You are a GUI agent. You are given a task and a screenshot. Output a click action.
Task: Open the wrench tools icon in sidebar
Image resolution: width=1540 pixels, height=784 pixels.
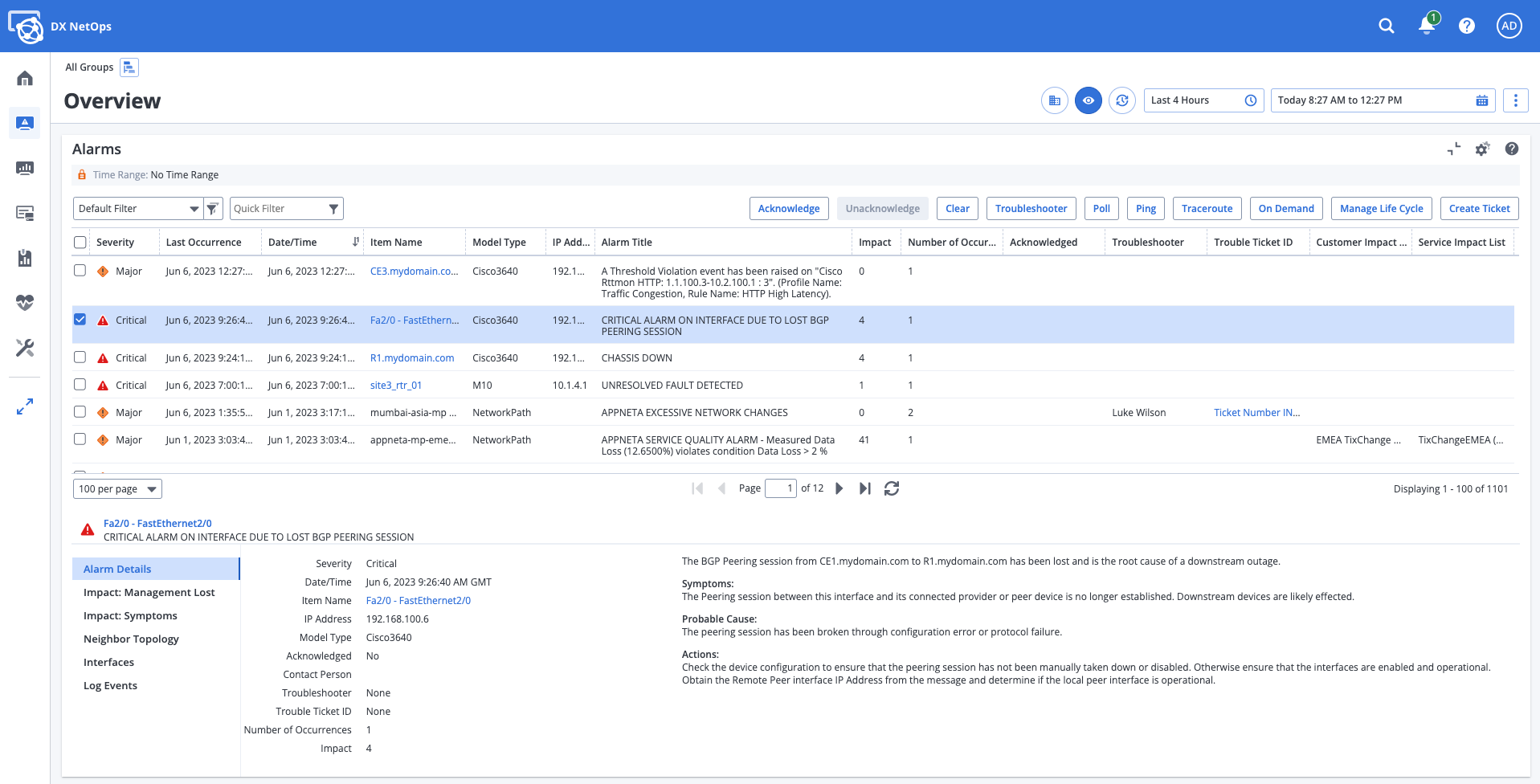tap(25, 348)
